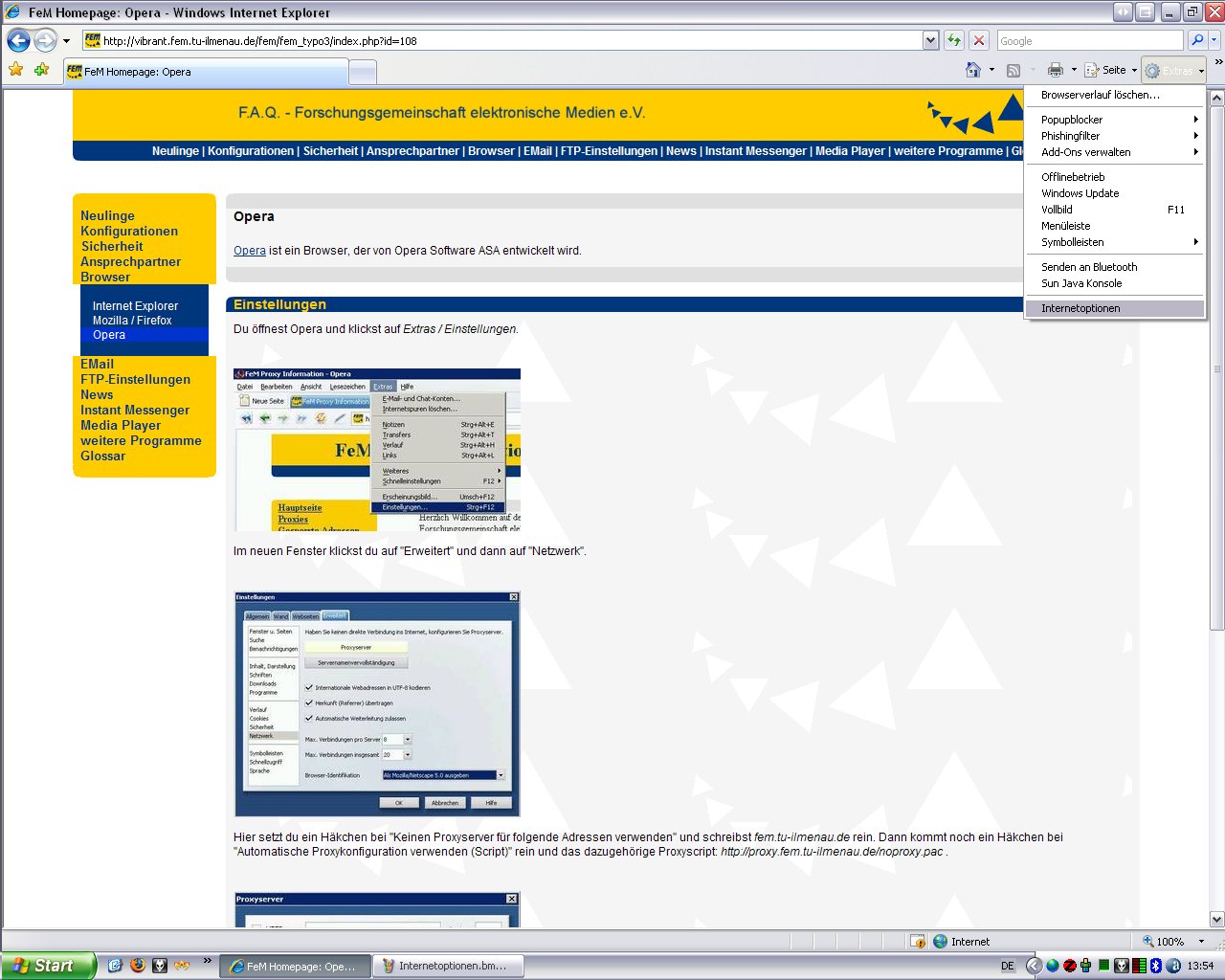This screenshot has width=1225, height=980.
Task: Expand the toolbar overflow chevron
Action: (1217, 63)
